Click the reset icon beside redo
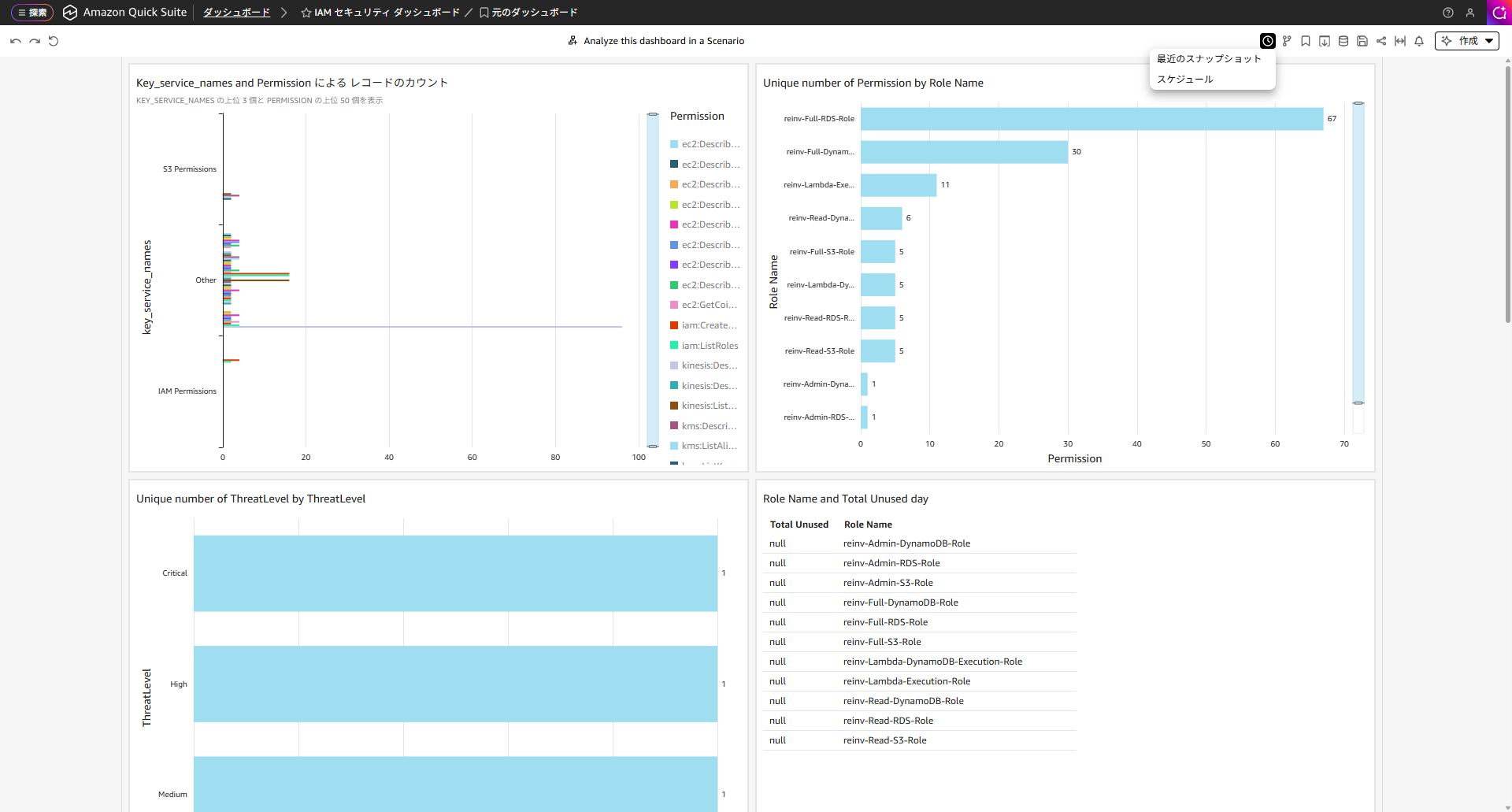The height and width of the screenshot is (812, 1512). (54, 41)
